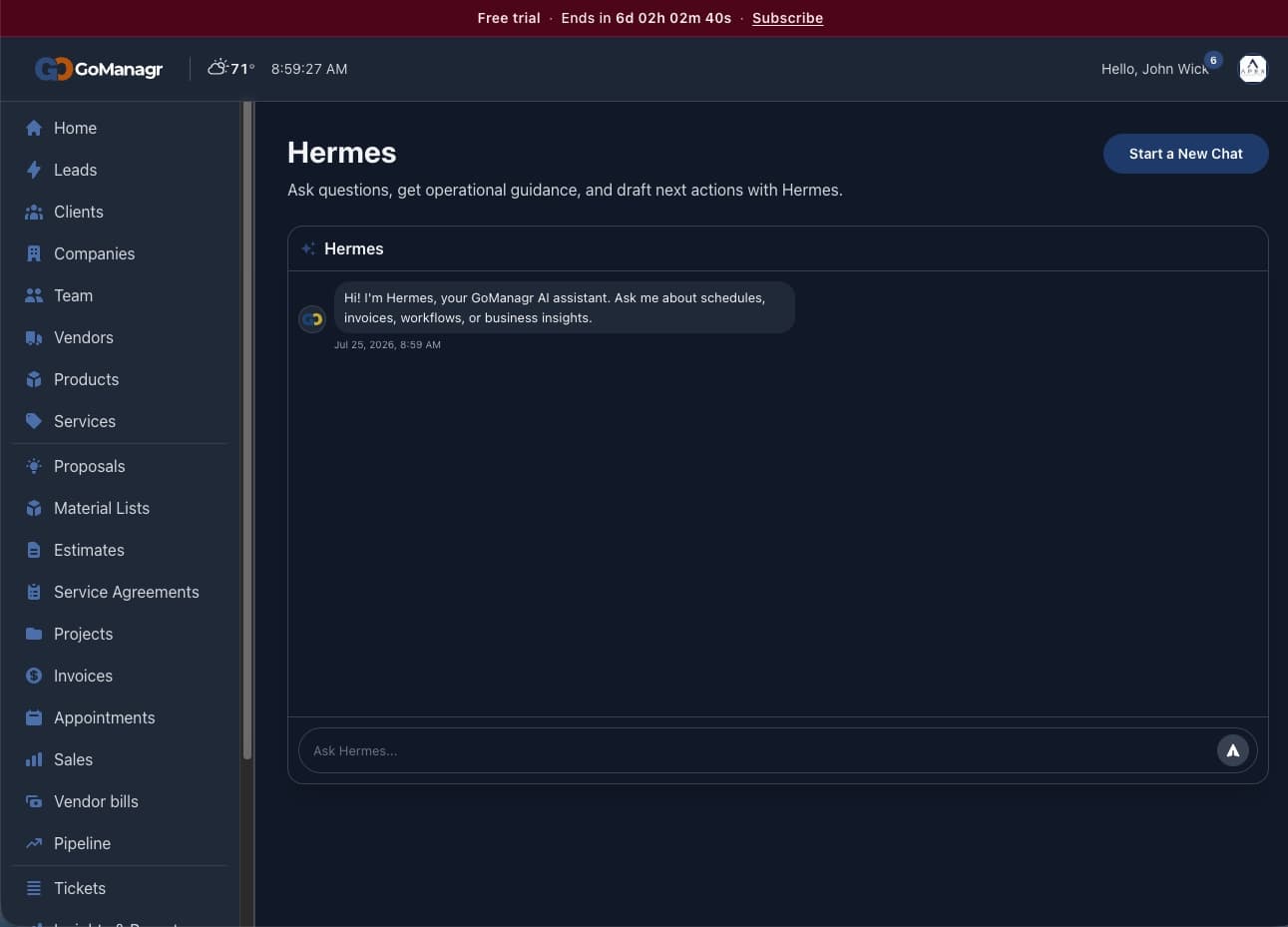The image size is (1288, 927).
Task: Click the 8:59:27 AM clock text
Action: point(309,69)
